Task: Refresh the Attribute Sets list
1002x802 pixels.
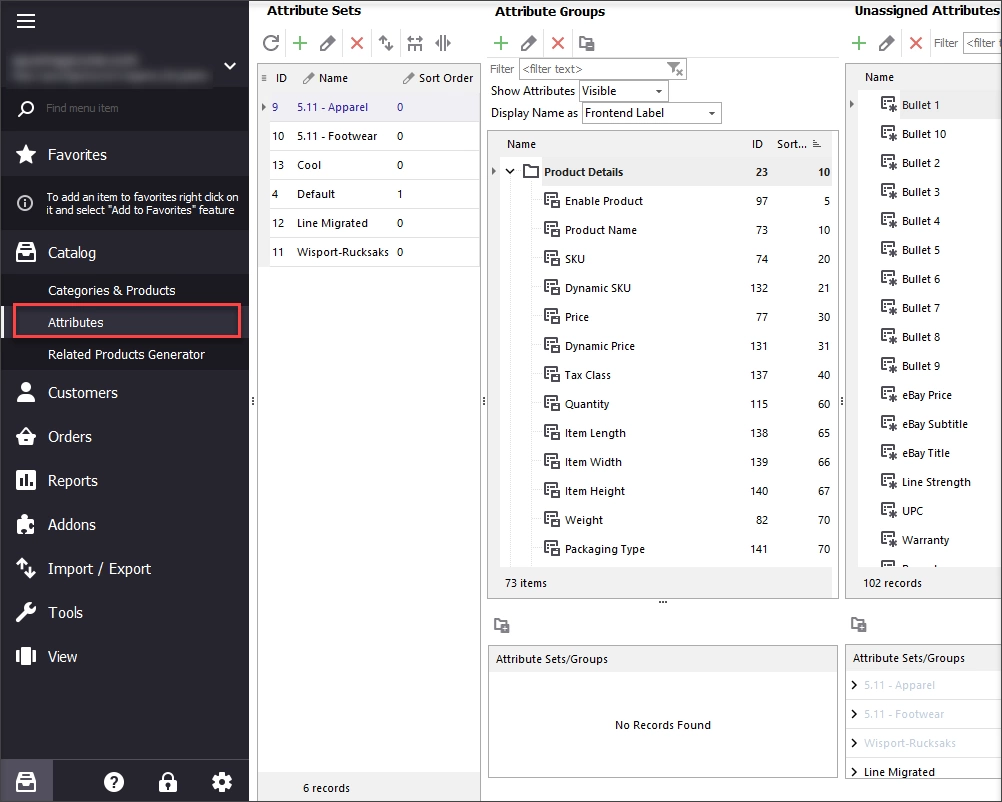Action: pyautogui.click(x=271, y=43)
